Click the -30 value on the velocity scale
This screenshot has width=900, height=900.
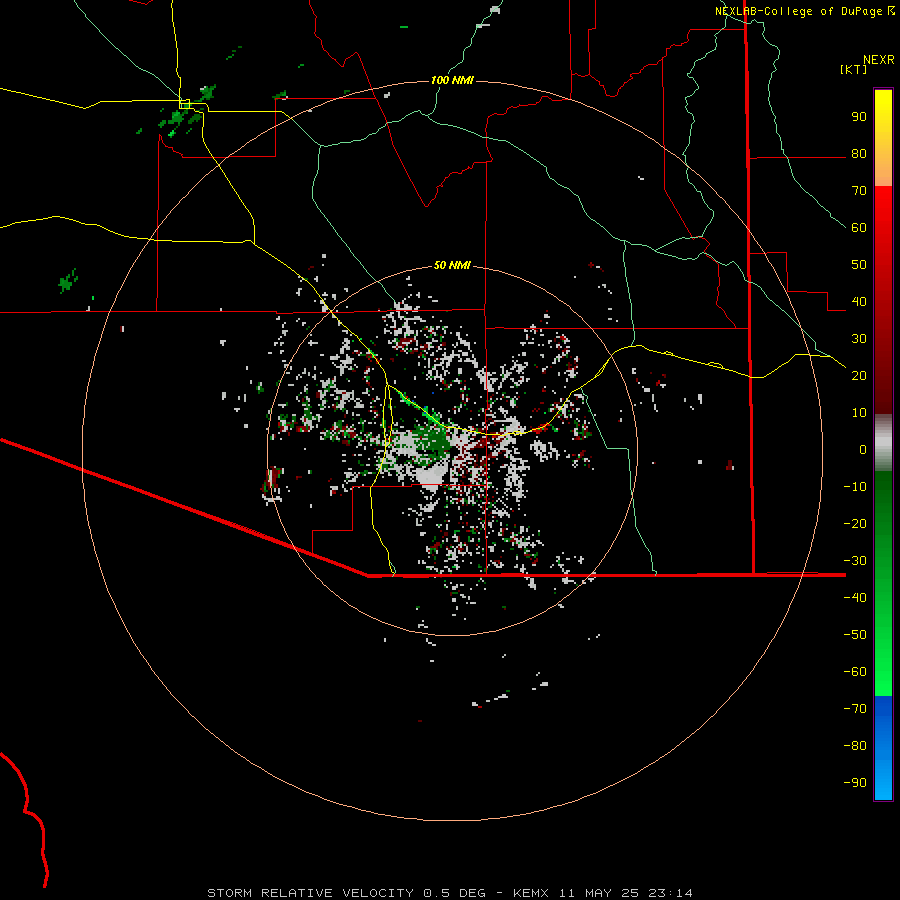855,561
